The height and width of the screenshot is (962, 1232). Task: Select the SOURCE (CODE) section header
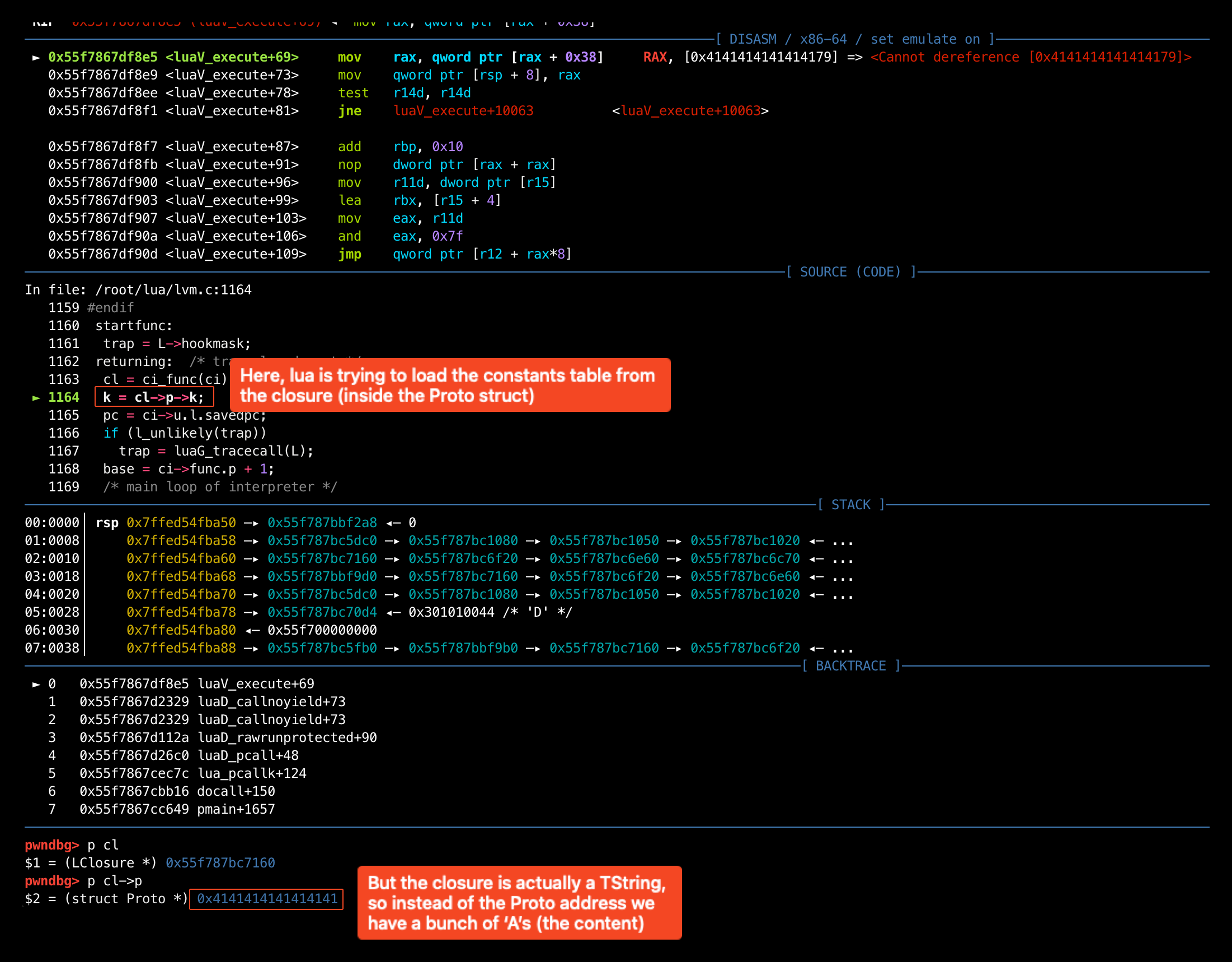[x=850, y=273]
